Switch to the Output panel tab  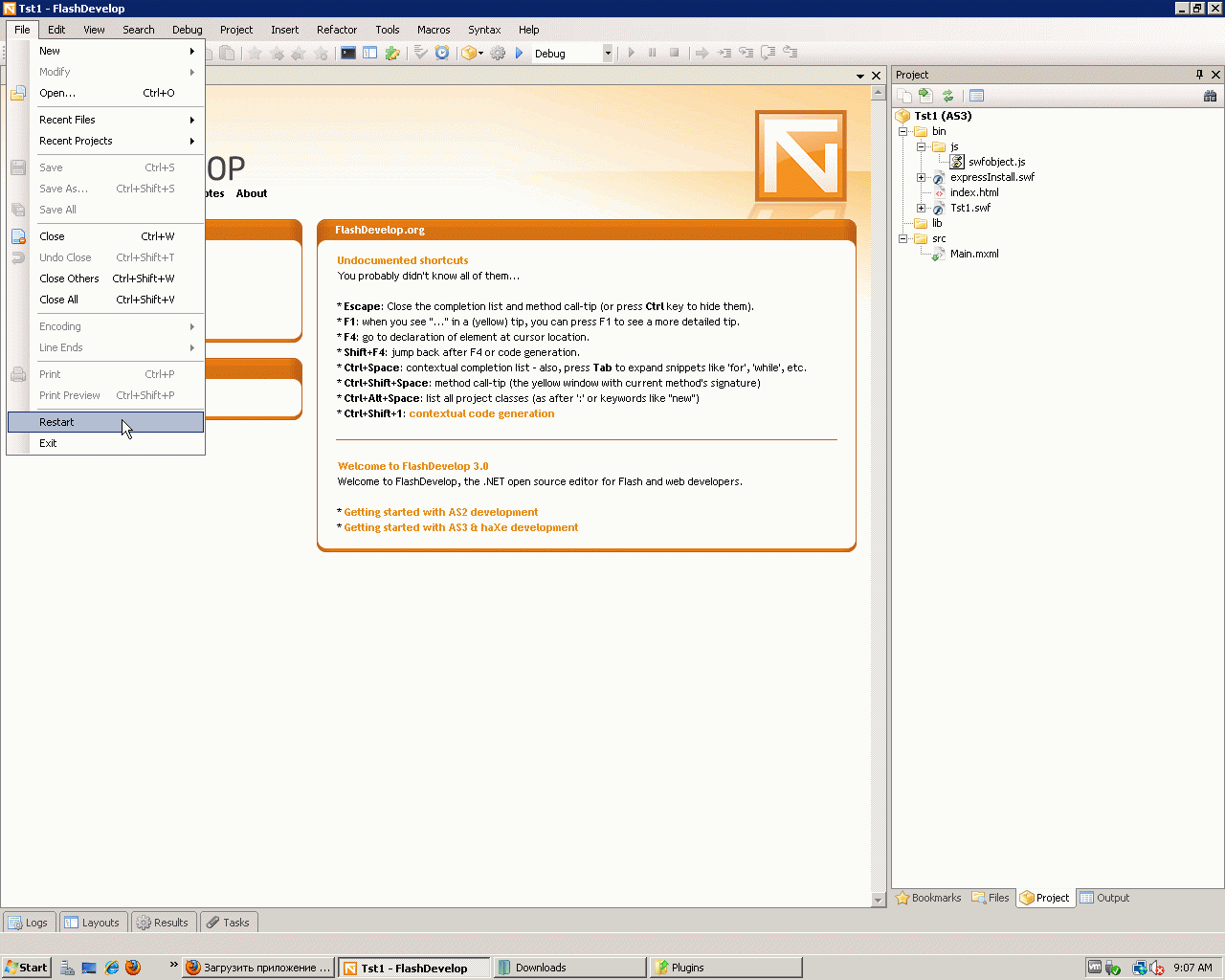pos(1104,898)
